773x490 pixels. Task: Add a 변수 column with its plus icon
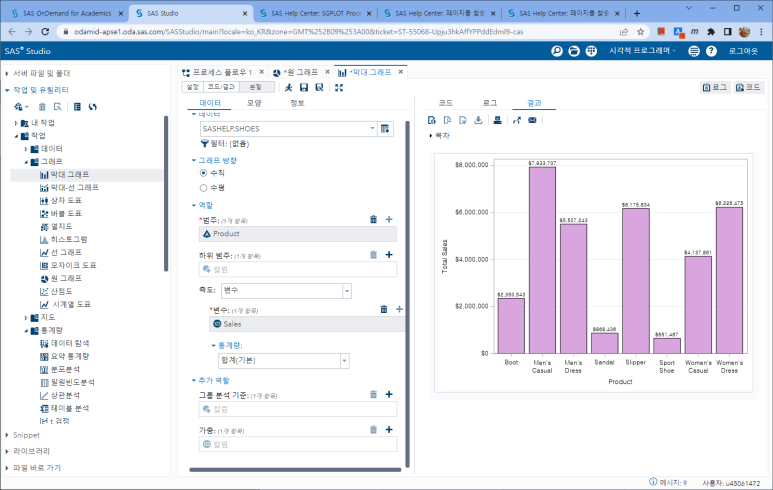pyautogui.click(x=399, y=309)
